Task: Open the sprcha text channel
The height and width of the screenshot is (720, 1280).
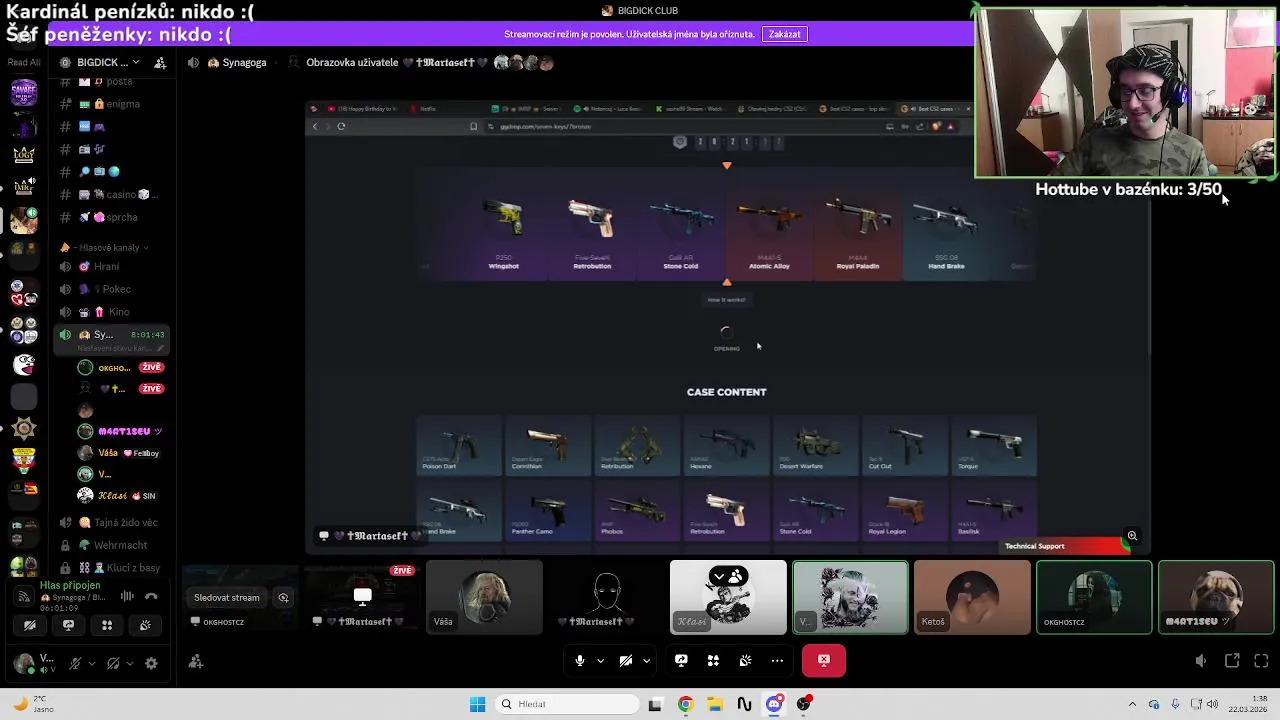Action: (110, 217)
